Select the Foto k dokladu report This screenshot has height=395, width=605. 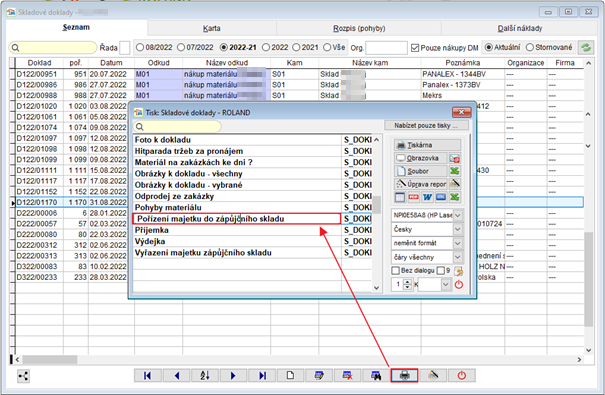point(237,140)
